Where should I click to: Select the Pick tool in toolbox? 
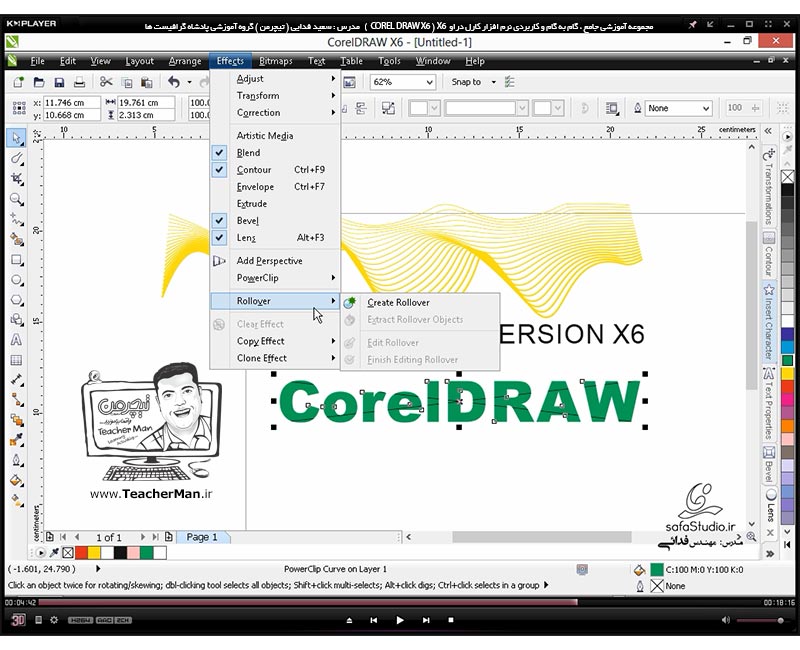17,138
